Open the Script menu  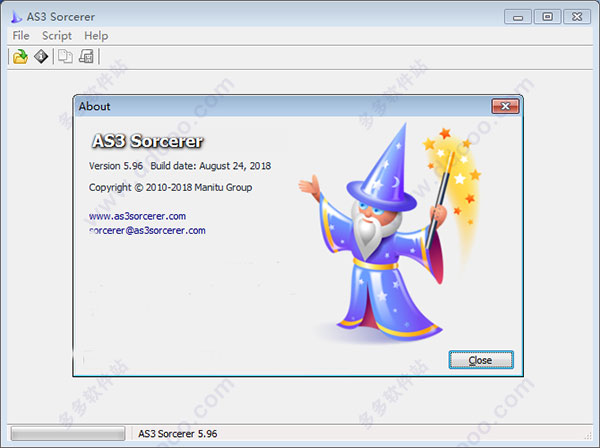point(57,36)
